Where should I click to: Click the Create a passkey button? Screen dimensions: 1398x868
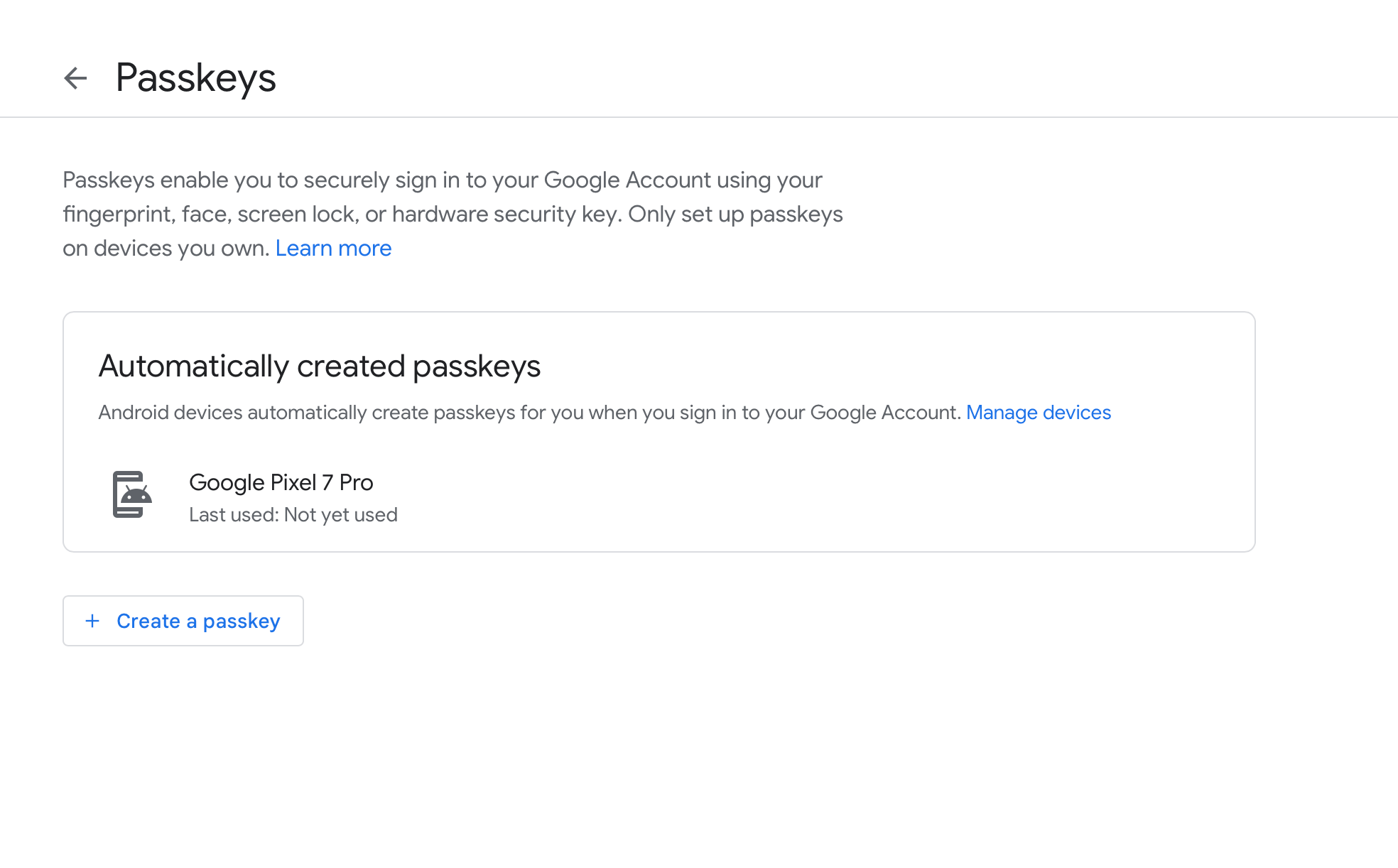coord(183,621)
